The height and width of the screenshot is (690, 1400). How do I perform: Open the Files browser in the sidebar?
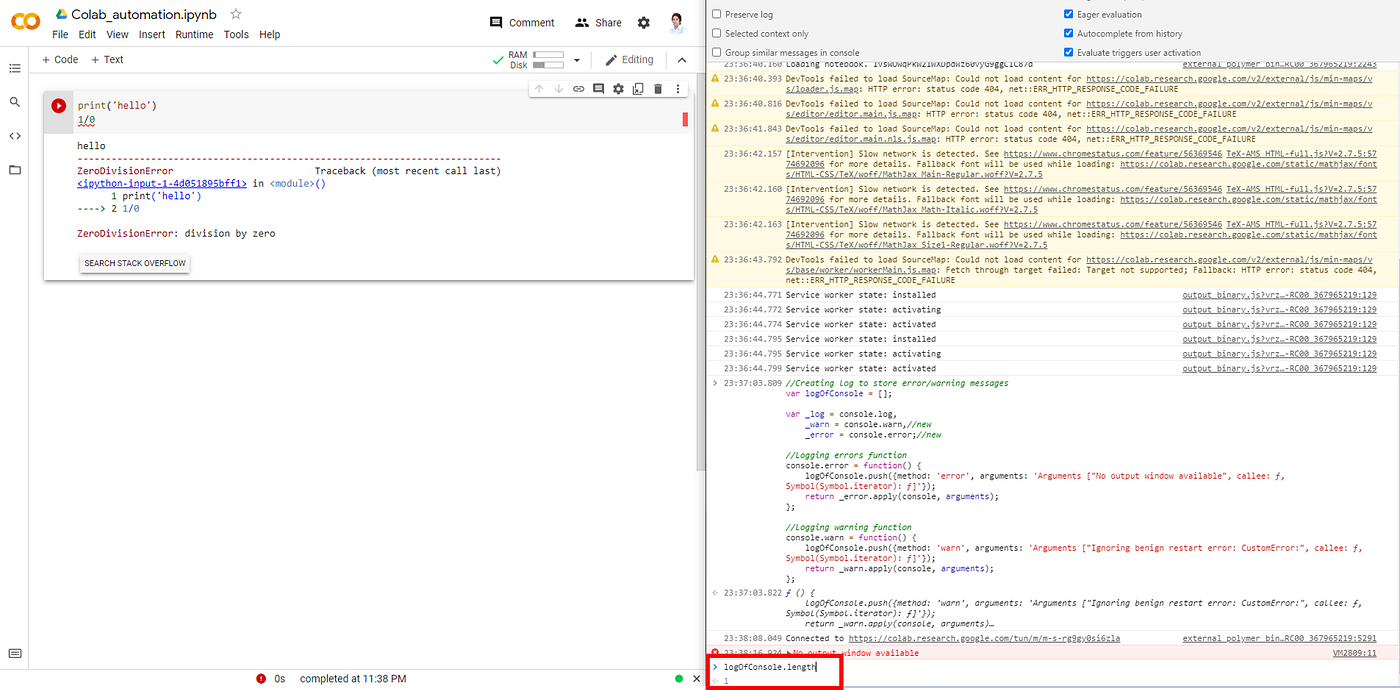15,168
